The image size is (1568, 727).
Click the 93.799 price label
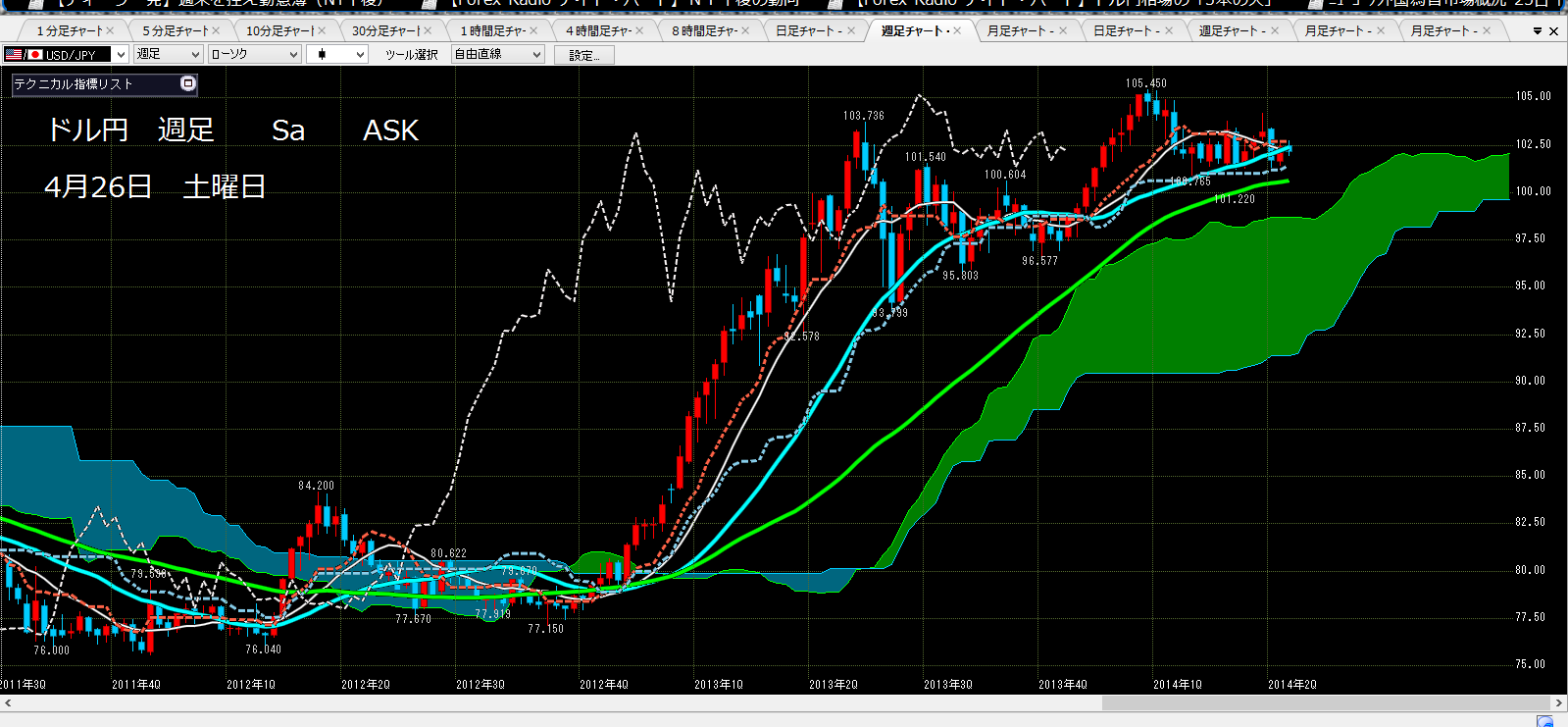[889, 313]
